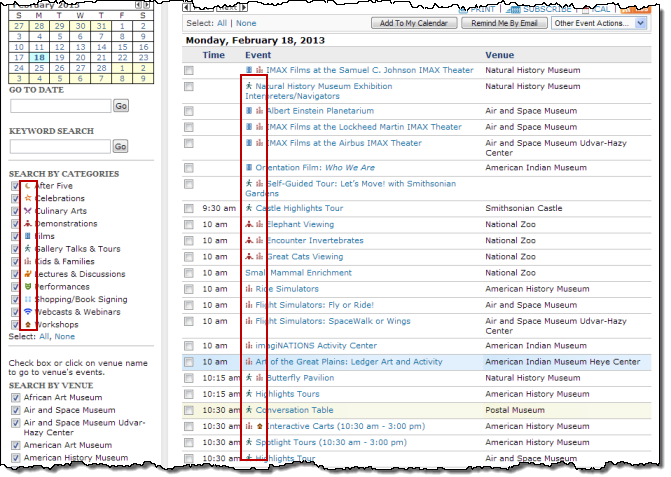Click the Workshops category icon

28,324
